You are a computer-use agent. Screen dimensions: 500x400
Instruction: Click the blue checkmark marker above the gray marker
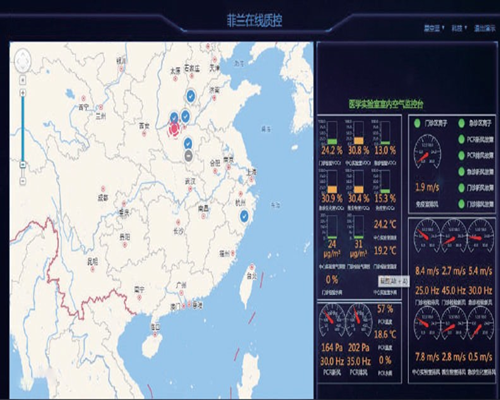[188, 144]
